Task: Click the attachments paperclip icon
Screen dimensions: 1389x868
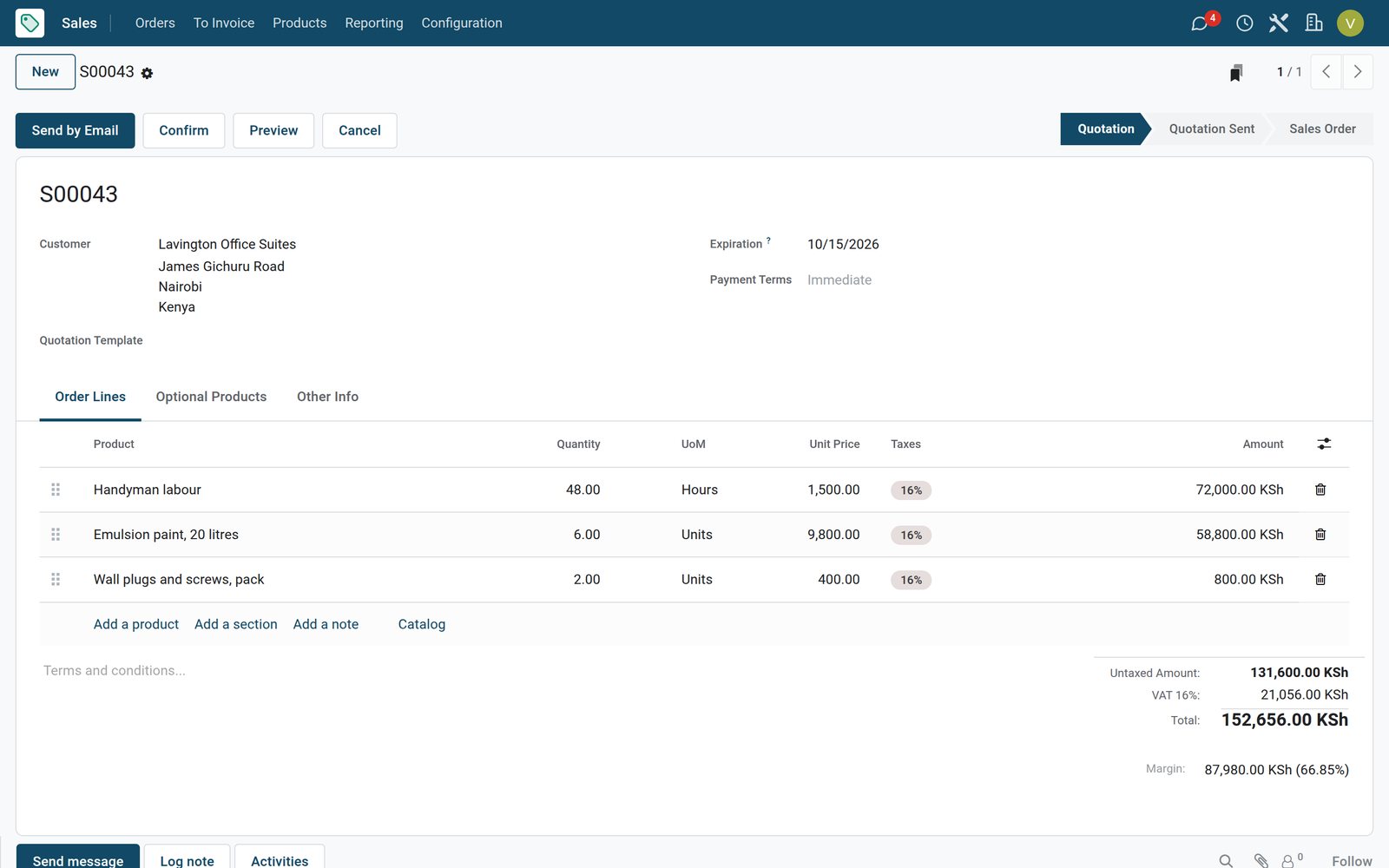Action: click(x=1261, y=861)
